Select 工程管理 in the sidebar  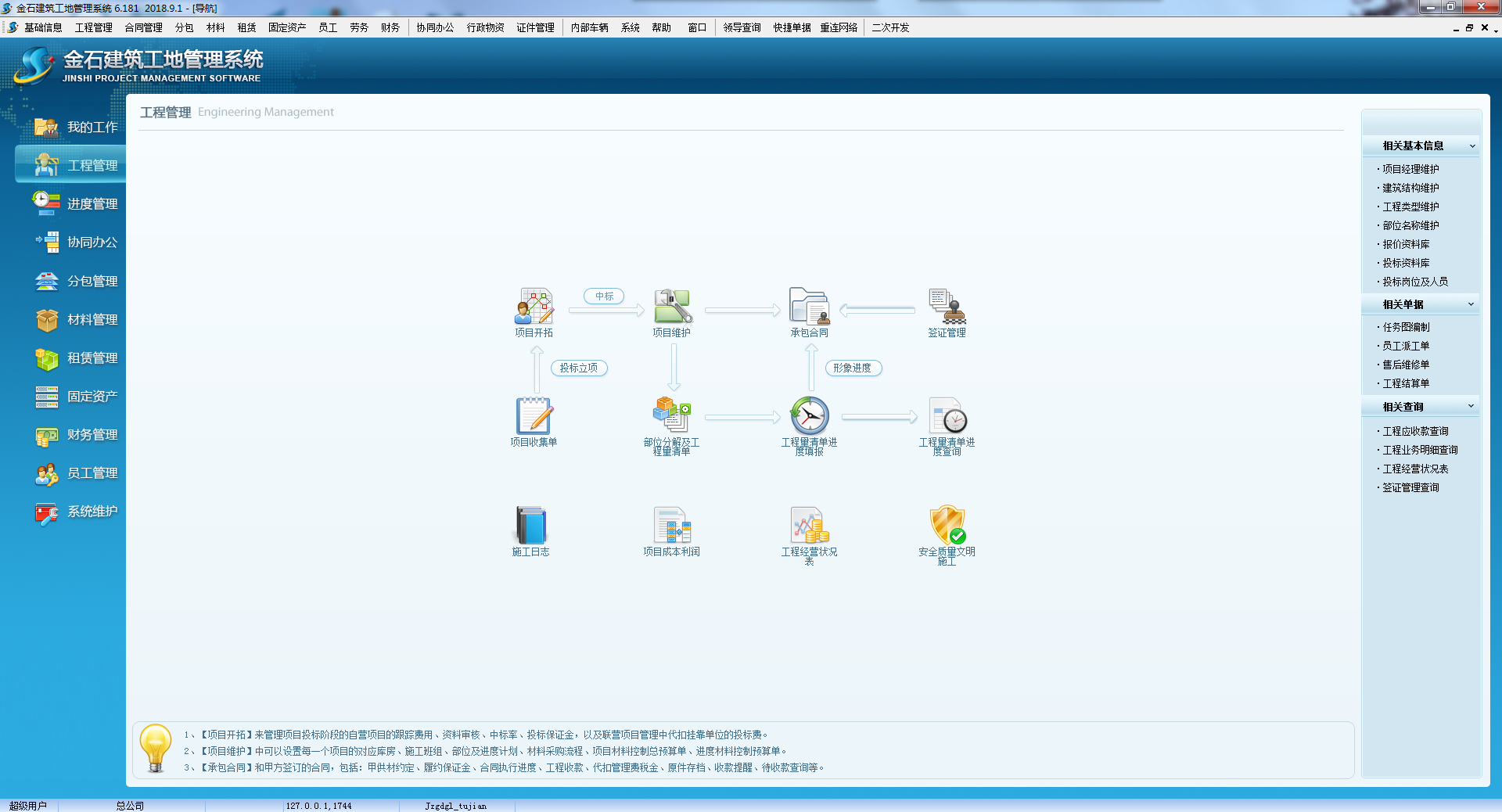point(72,165)
